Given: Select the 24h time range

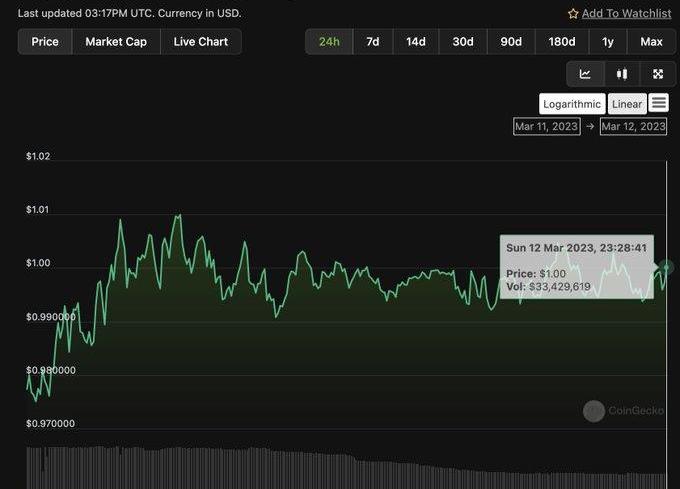Looking at the screenshot, I should click(x=328, y=42).
